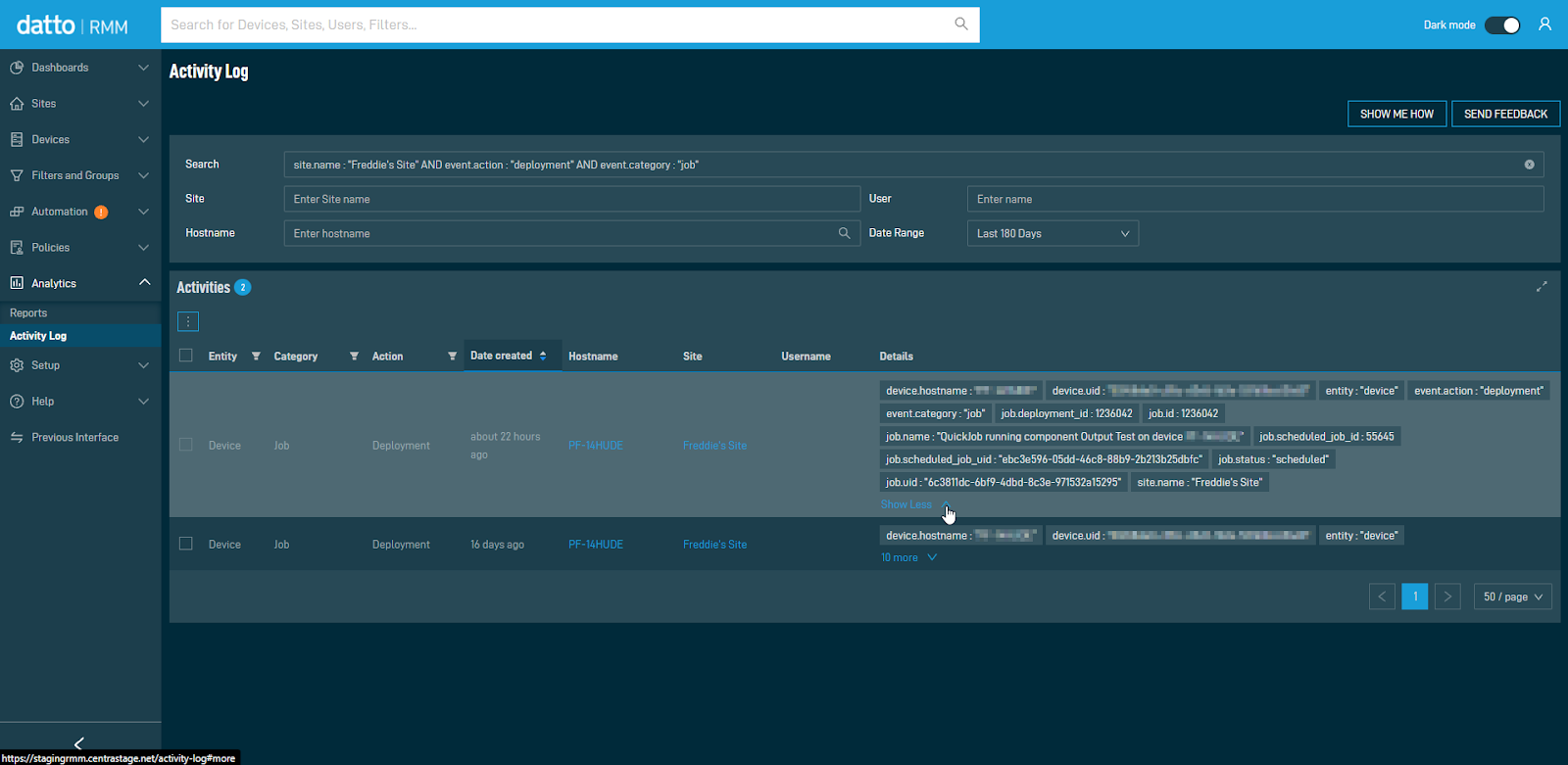
Task: Expand the Dashboards menu chevron
Action: [144, 68]
